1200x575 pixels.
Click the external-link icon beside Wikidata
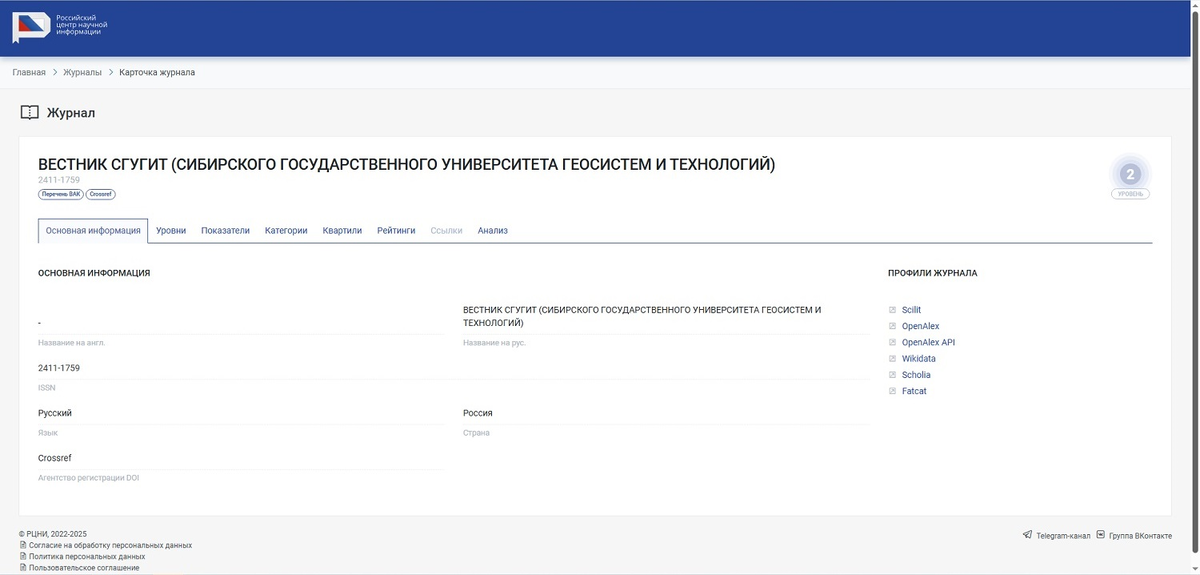coord(892,358)
